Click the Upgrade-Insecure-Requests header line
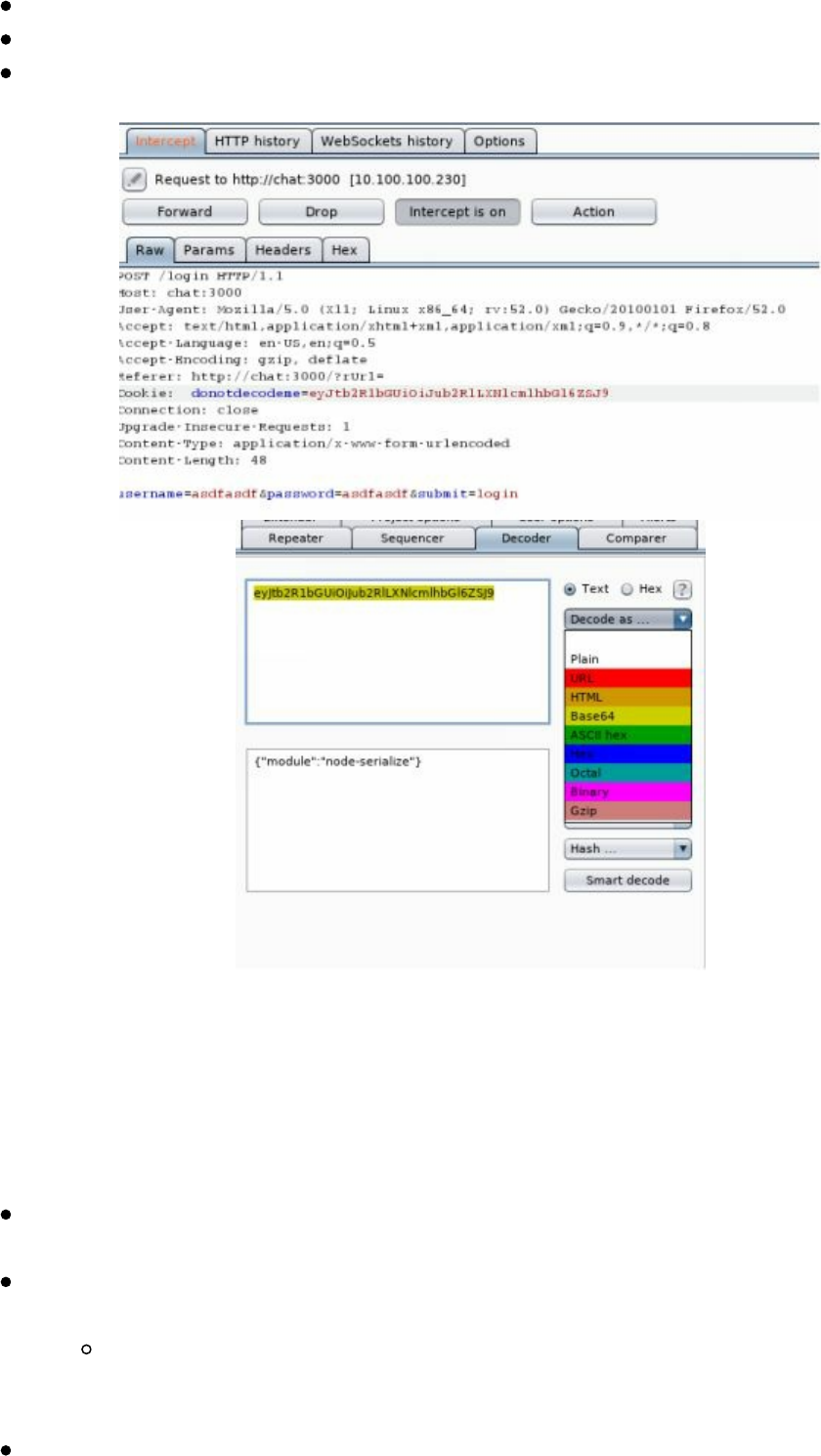Image resolution: width=821 pixels, height=1456 pixels. click(234, 426)
